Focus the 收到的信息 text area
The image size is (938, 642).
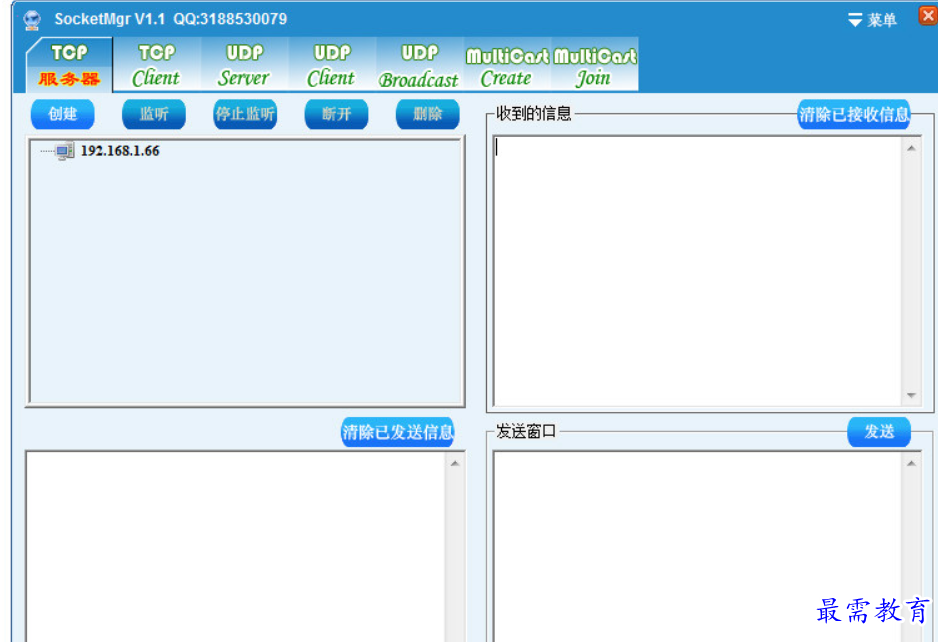[x=698, y=271]
